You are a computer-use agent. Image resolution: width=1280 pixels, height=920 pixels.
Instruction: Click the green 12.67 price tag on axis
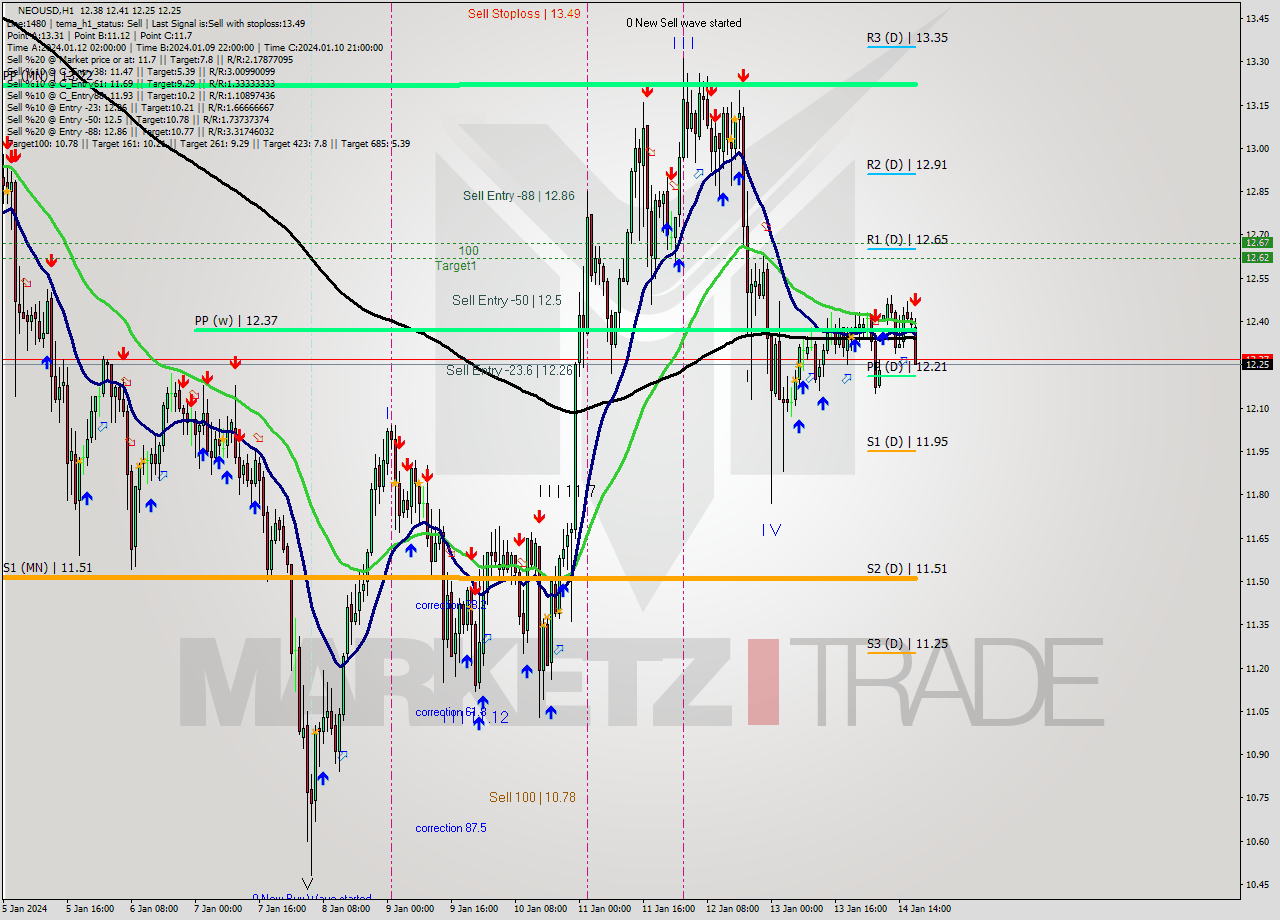click(1257, 242)
